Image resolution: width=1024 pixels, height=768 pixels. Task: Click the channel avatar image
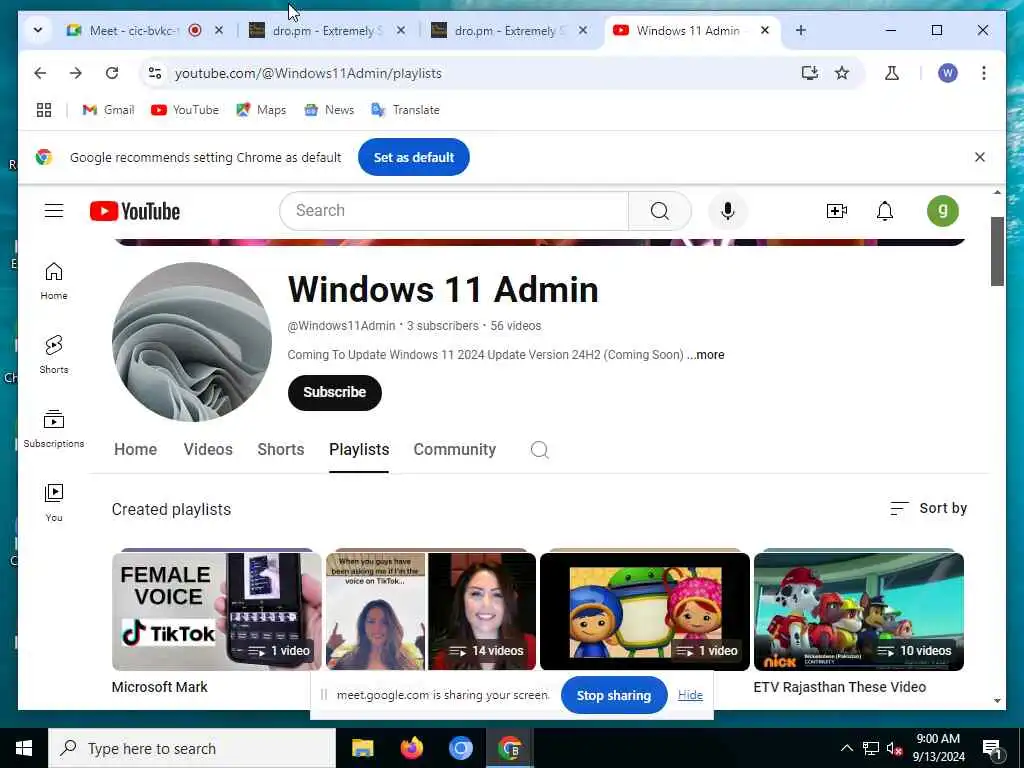[192, 342]
